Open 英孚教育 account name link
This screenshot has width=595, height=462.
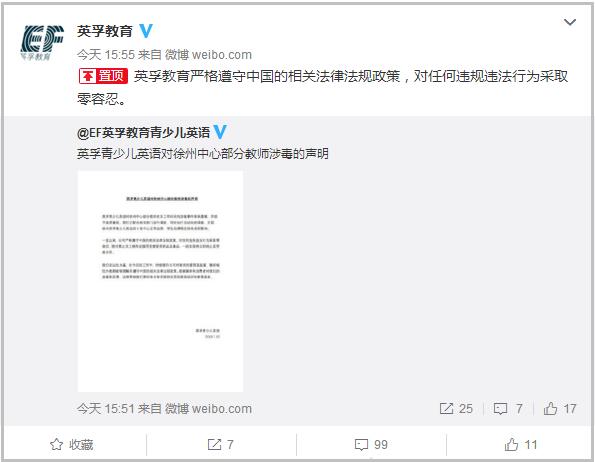pyautogui.click(x=105, y=31)
